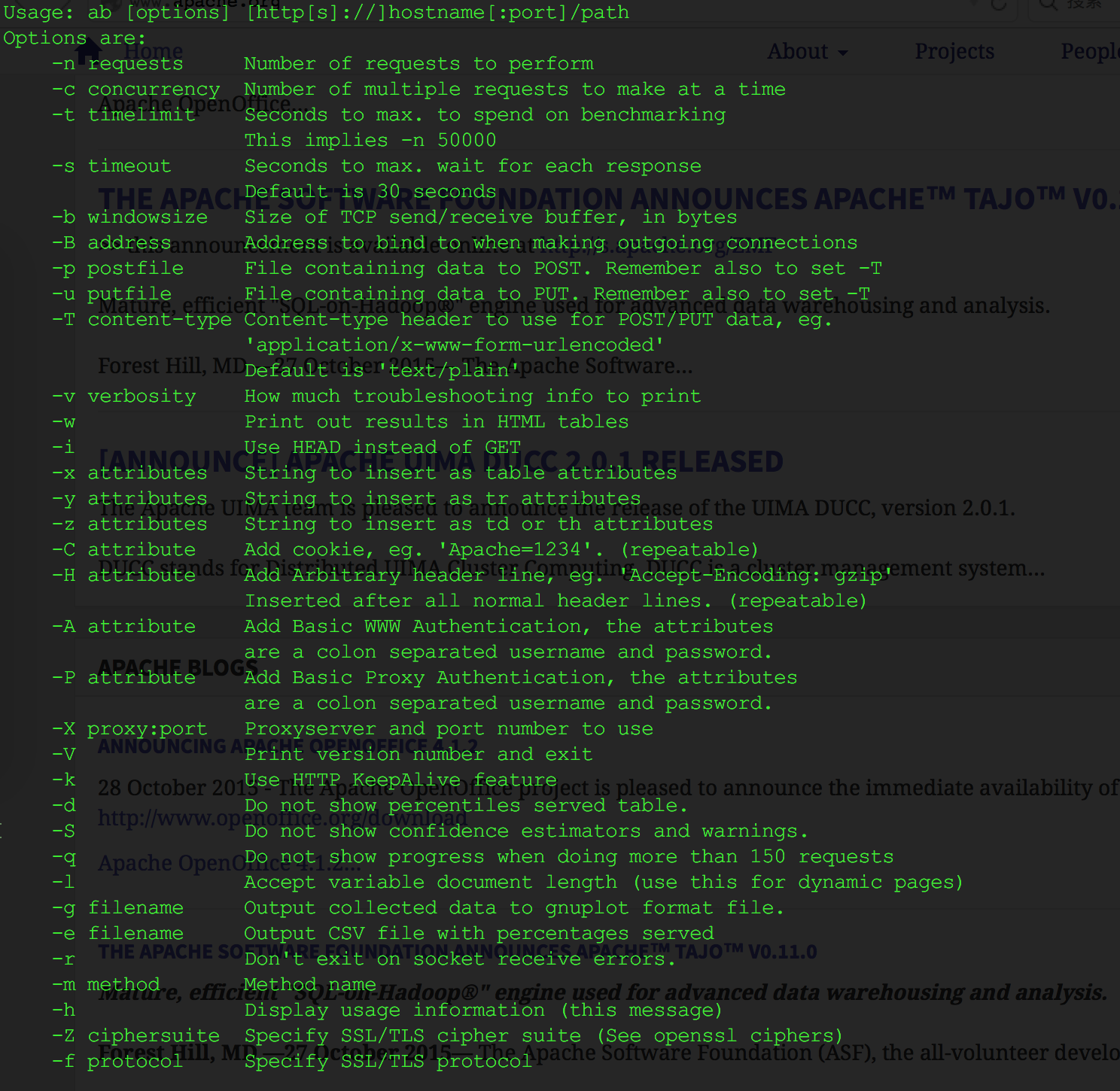1120x1091 pixels.
Task: Click 'Don't exit on socket receive errors.' text
Action: point(461,959)
